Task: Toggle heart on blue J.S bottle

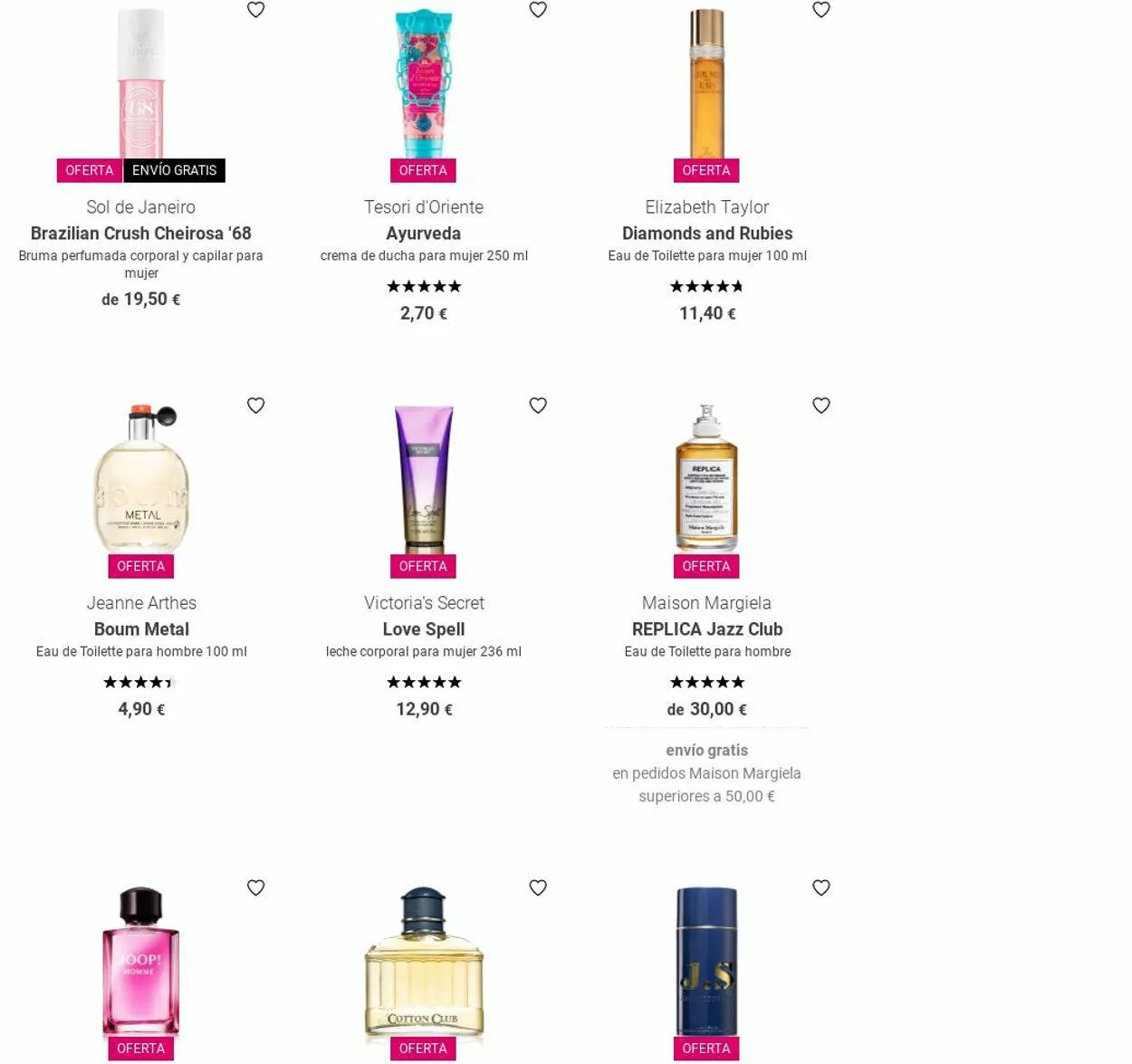Action: tap(821, 888)
